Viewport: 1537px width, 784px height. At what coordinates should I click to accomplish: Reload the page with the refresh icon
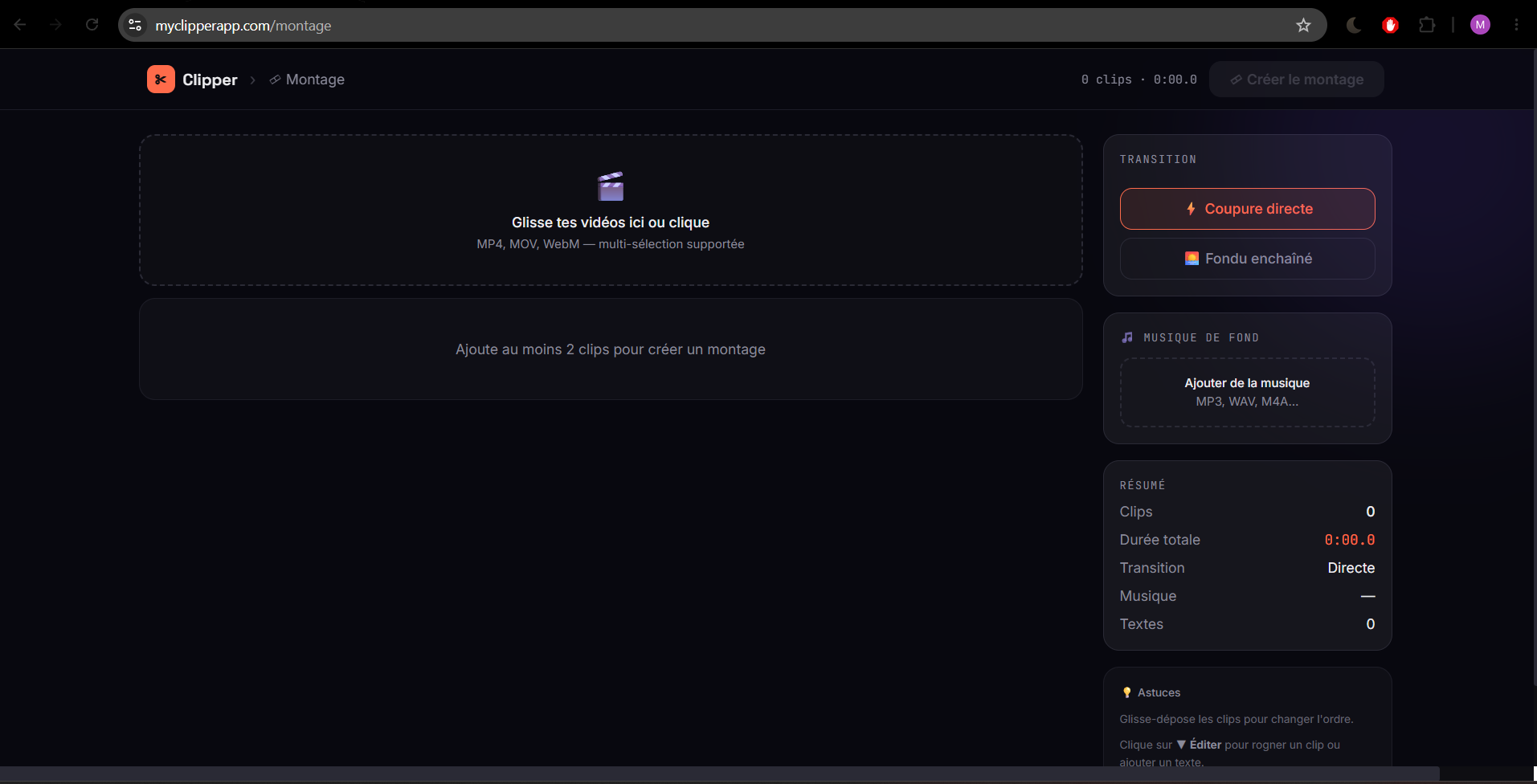pyautogui.click(x=92, y=25)
